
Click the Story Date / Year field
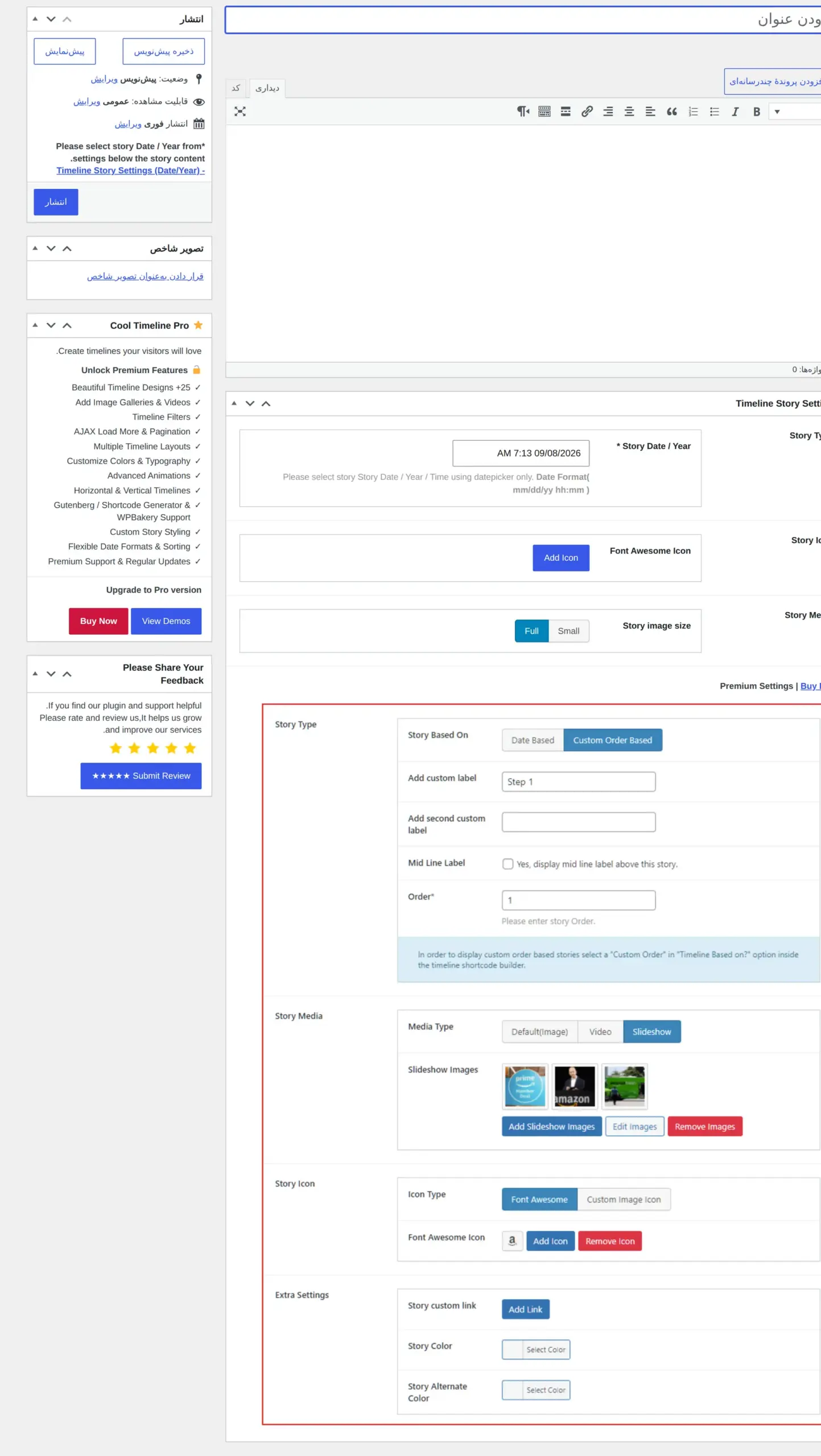click(521, 453)
